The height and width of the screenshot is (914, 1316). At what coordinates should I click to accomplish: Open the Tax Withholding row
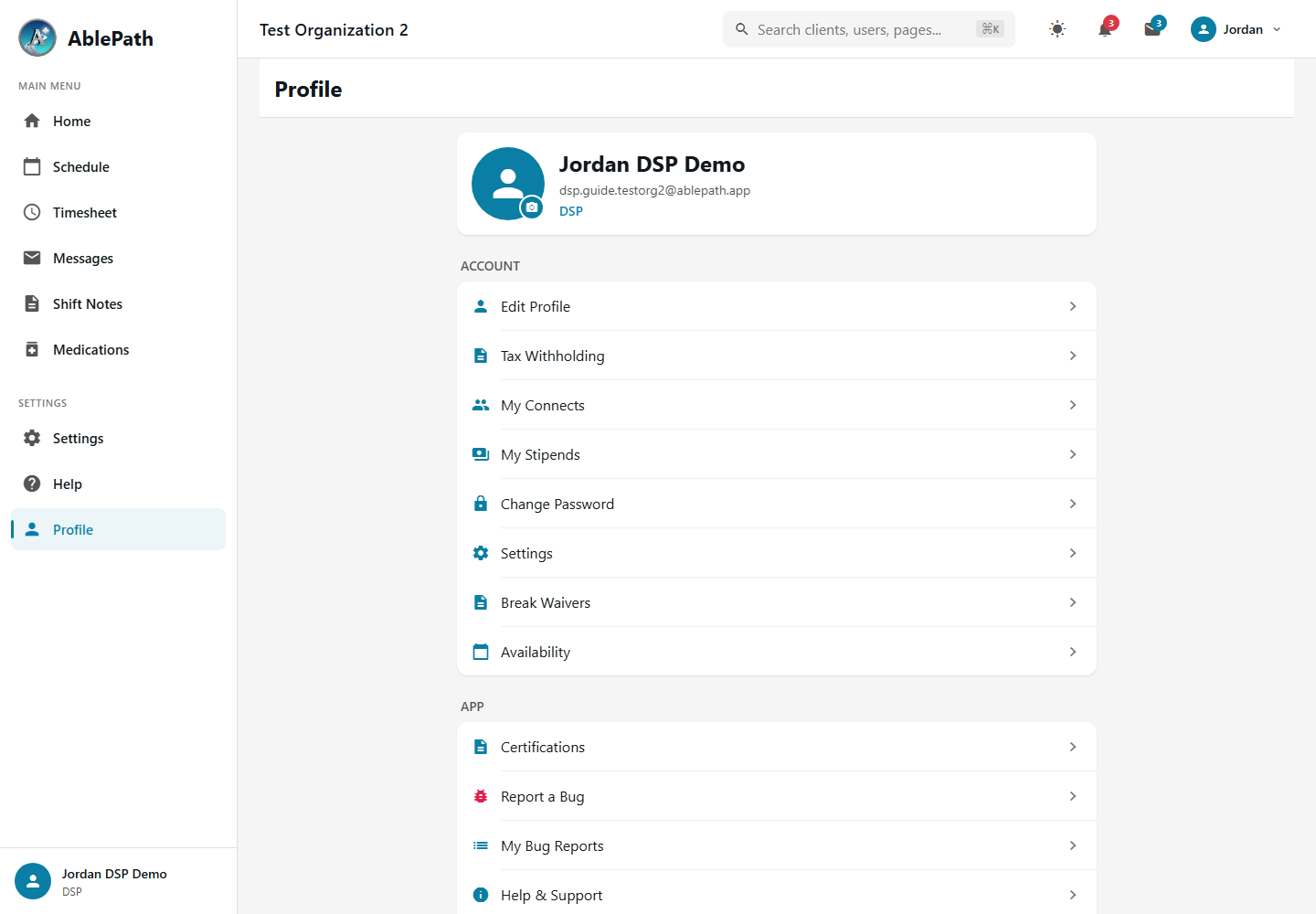[x=777, y=356]
